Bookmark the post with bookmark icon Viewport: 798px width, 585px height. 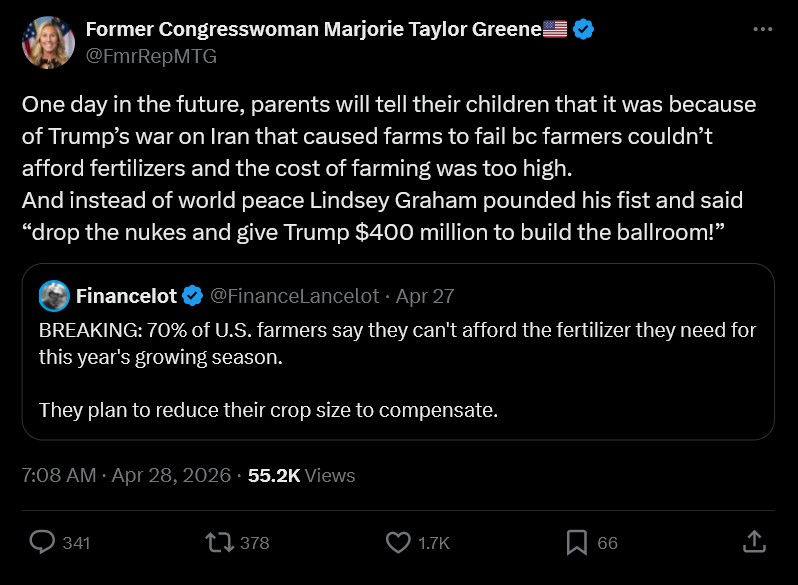tap(577, 542)
